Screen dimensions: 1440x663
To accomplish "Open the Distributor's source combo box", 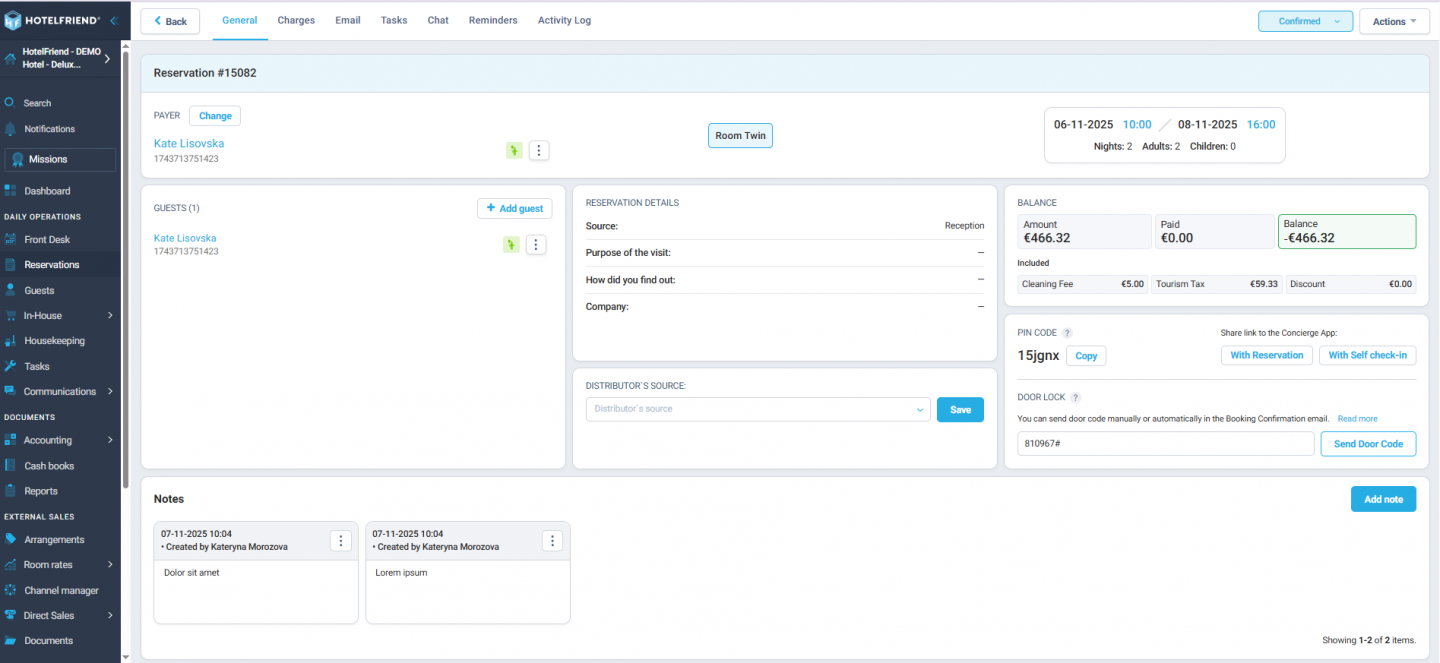I will (x=757, y=409).
